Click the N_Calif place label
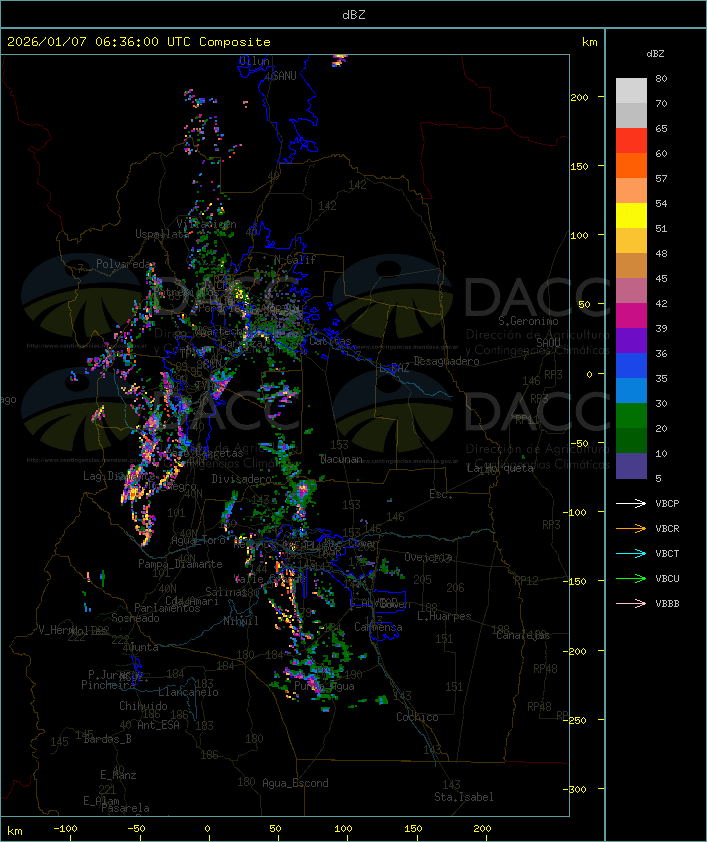707x842 pixels. 295,260
